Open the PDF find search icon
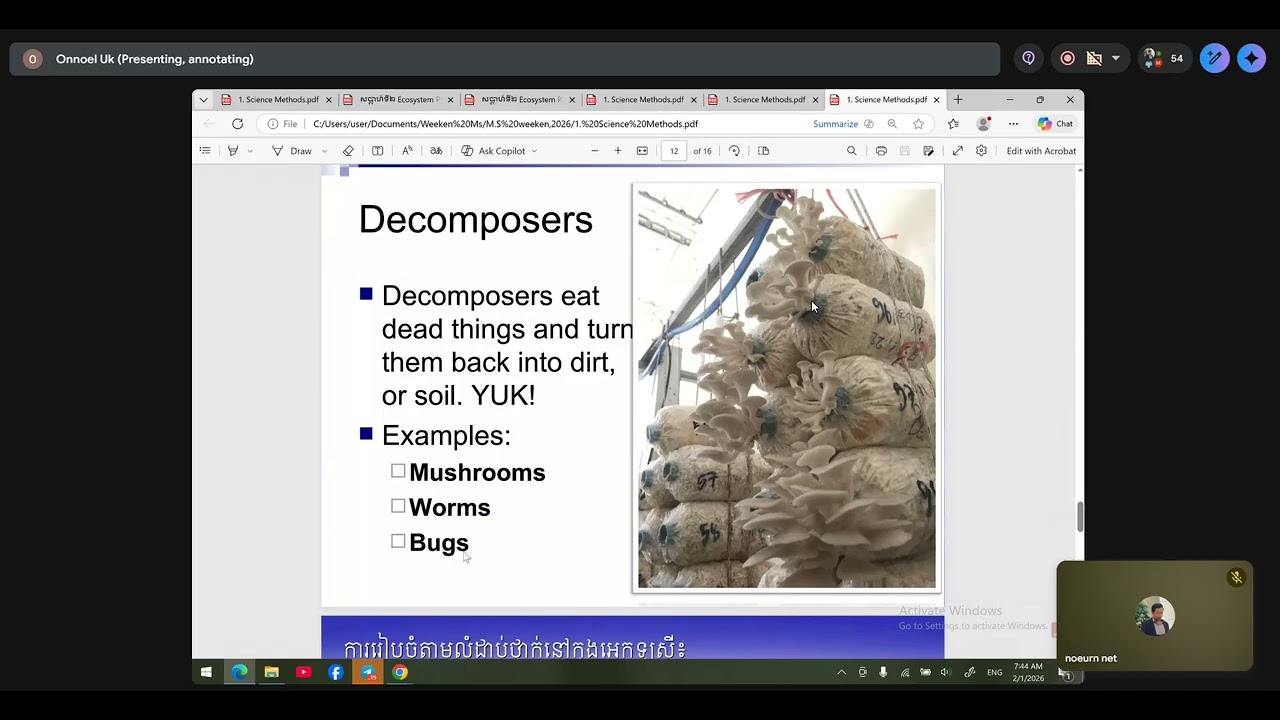1280x720 pixels. click(x=852, y=151)
